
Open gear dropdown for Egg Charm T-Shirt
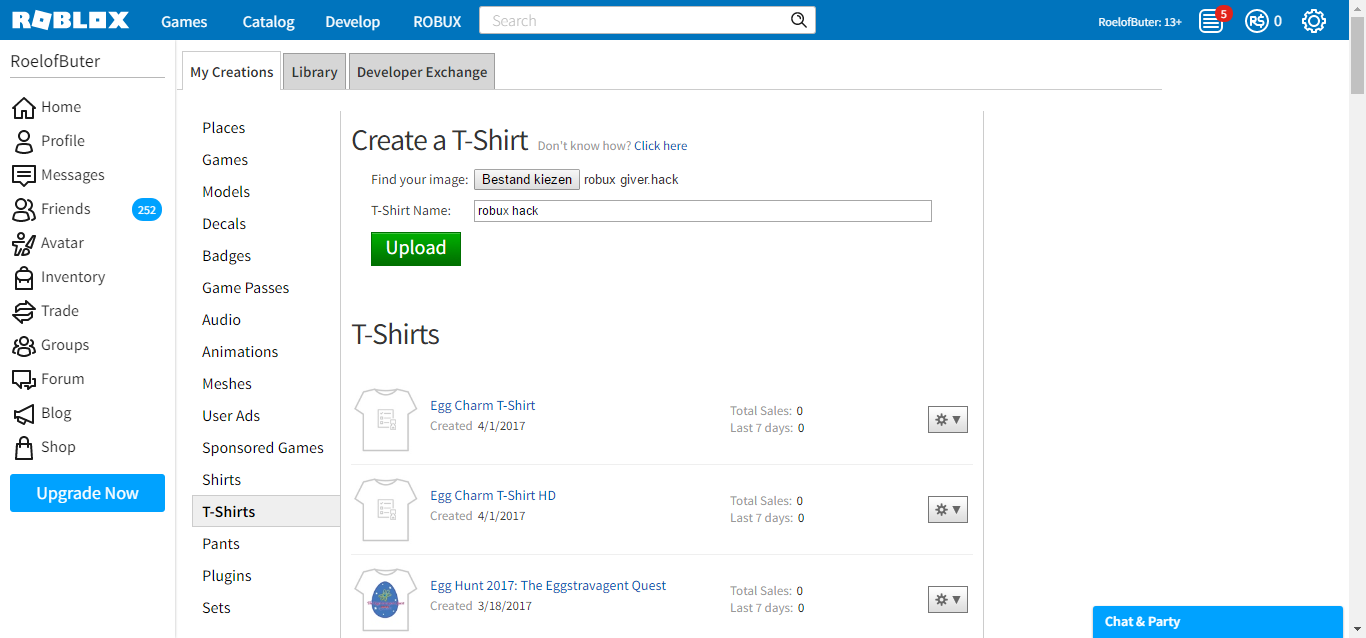click(948, 420)
